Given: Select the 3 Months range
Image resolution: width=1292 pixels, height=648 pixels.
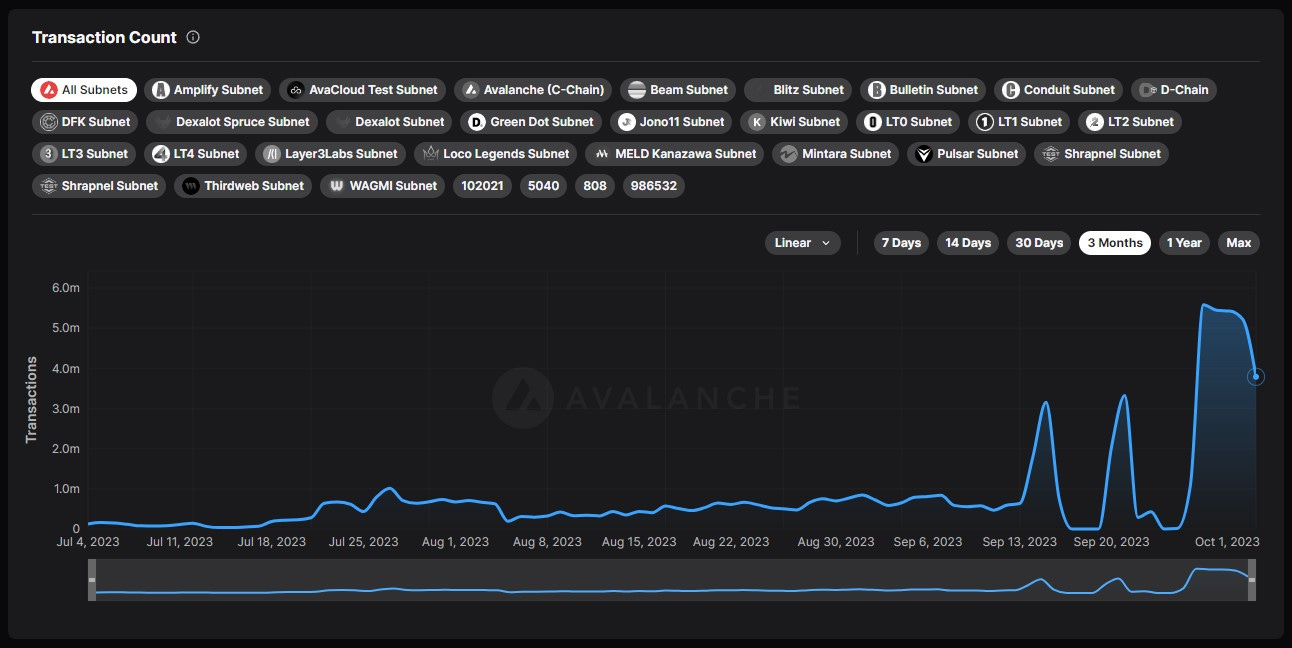Looking at the screenshot, I should pos(1115,243).
